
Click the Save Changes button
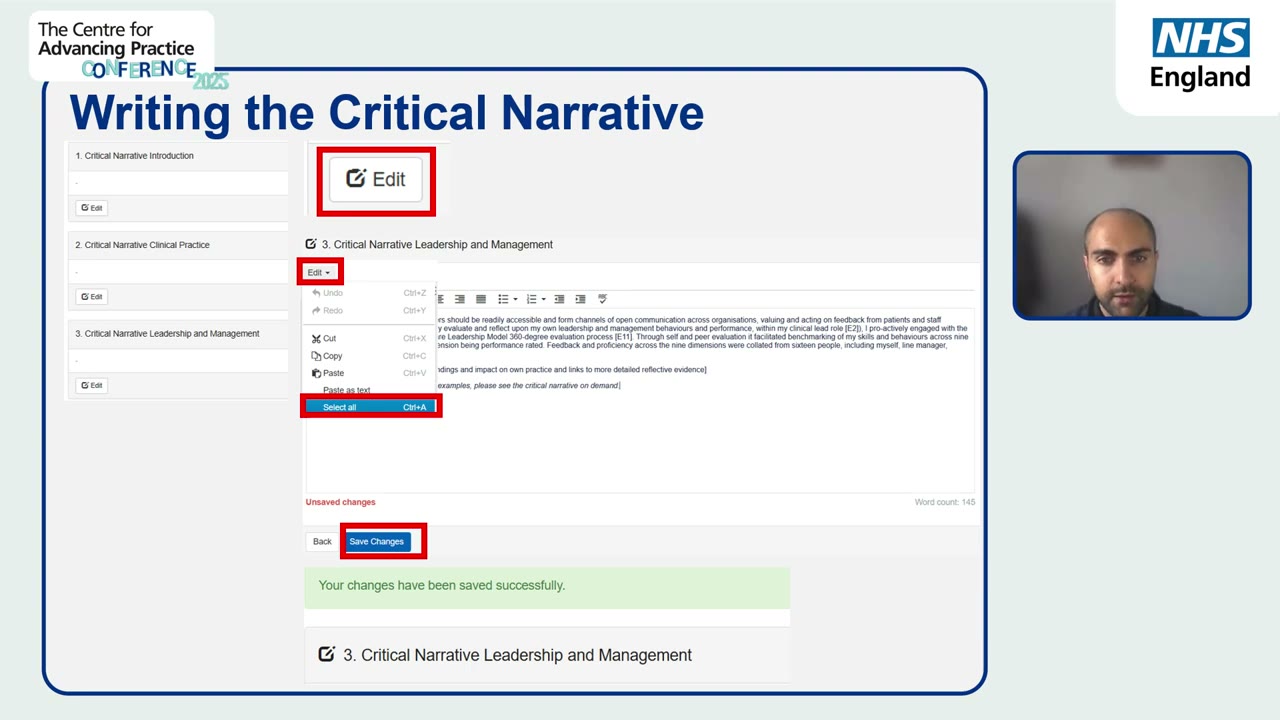coord(376,541)
